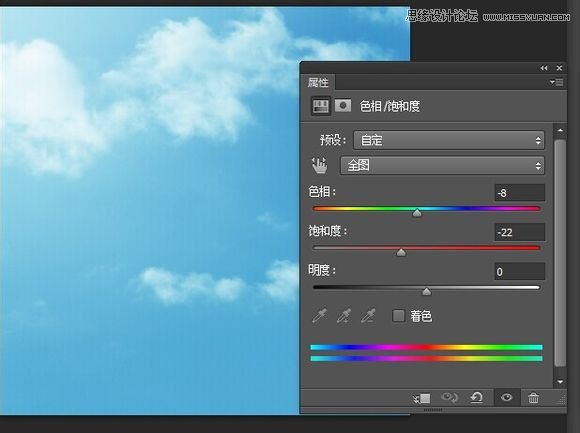The width and height of the screenshot is (580, 433).
Task: Click the panel resize grip corner
Action: click(561, 399)
